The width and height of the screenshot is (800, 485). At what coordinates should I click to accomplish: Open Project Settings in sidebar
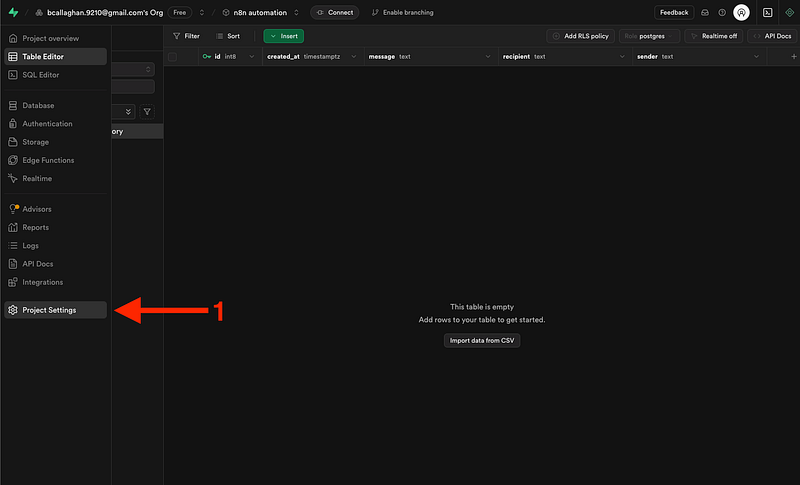(x=55, y=310)
